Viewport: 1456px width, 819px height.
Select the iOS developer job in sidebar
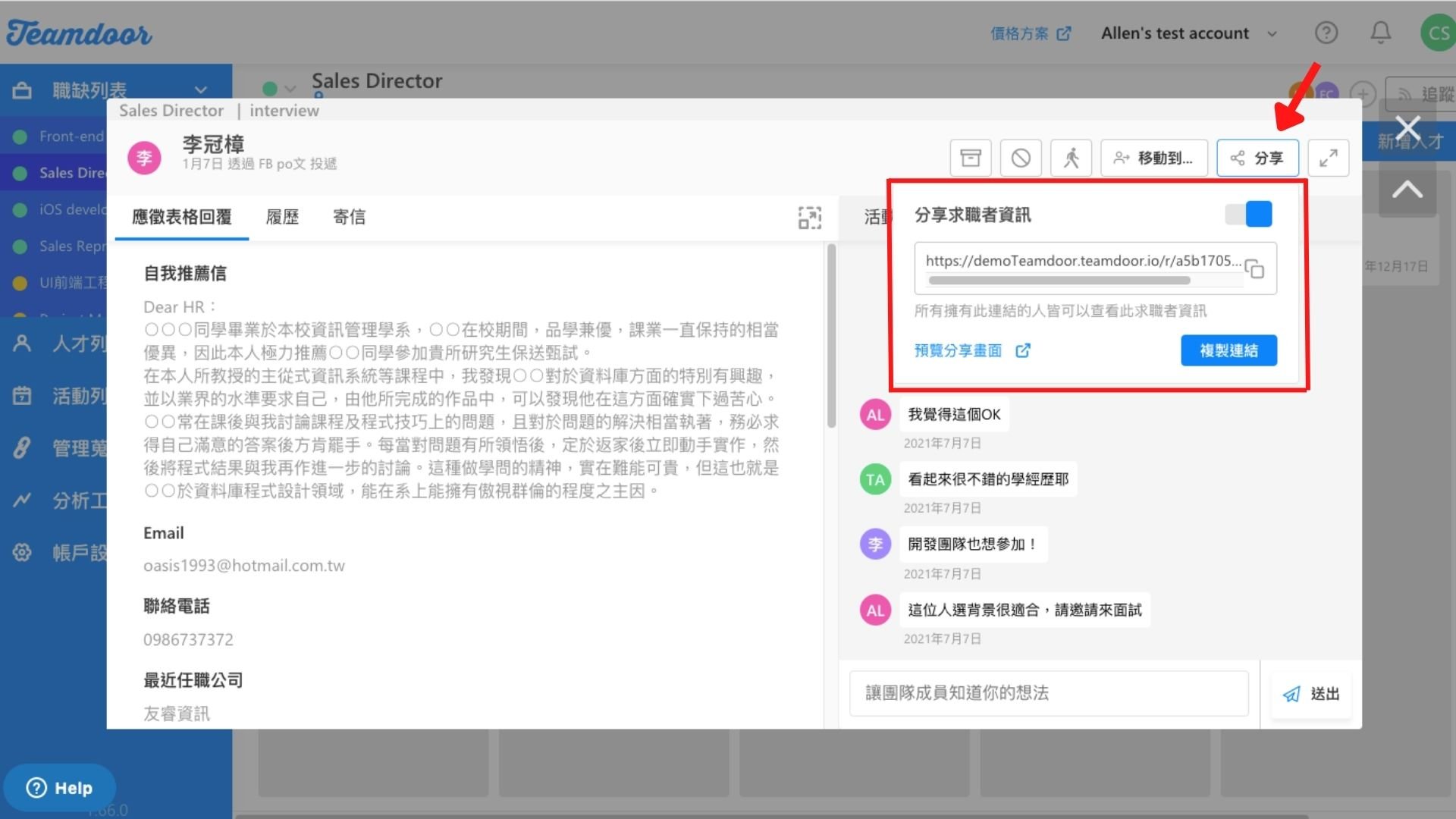pos(55,209)
